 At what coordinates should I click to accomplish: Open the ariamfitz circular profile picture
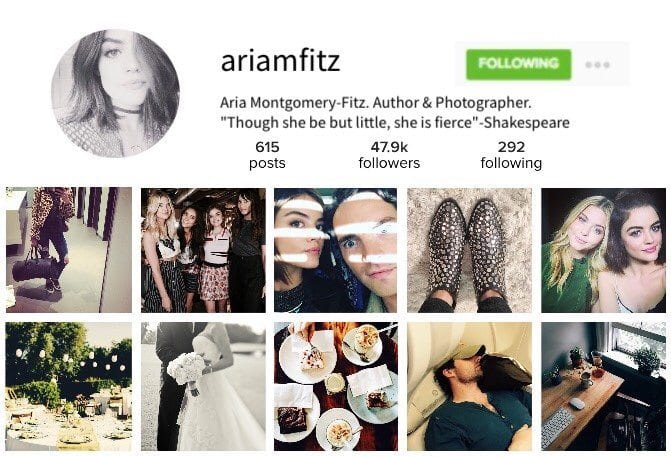(116, 93)
